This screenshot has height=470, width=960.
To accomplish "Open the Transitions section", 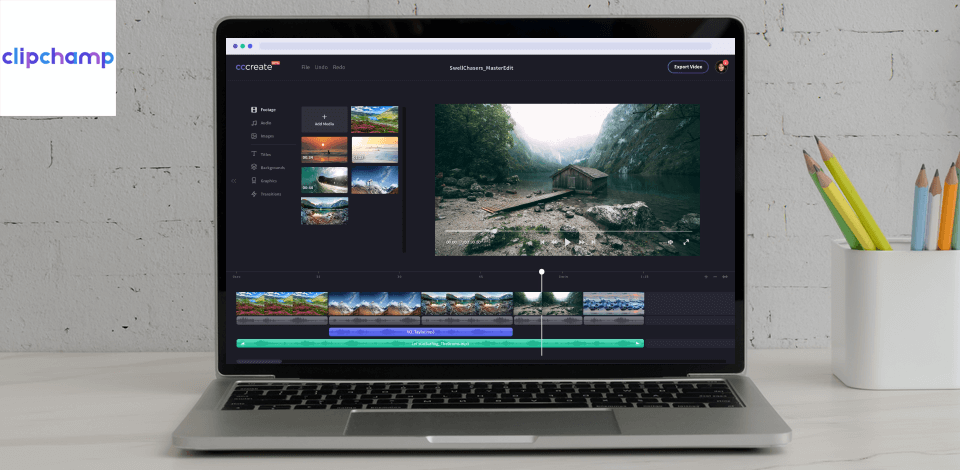I will (x=266, y=193).
